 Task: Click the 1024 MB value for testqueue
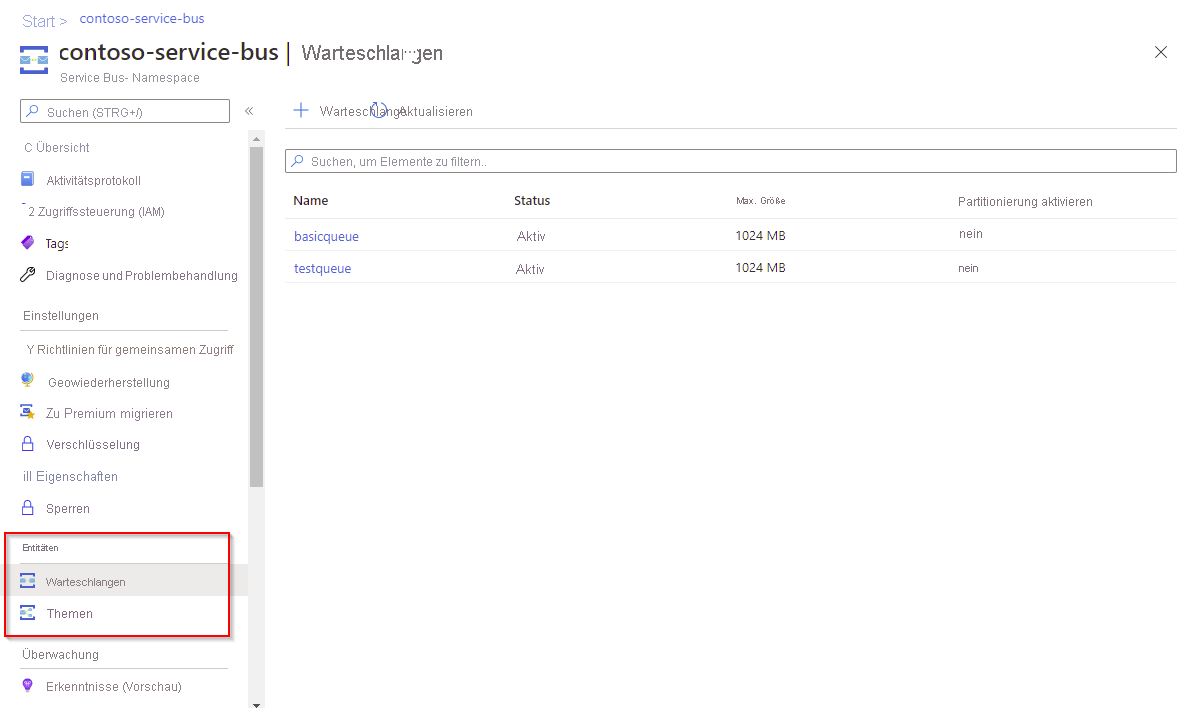tap(760, 267)
